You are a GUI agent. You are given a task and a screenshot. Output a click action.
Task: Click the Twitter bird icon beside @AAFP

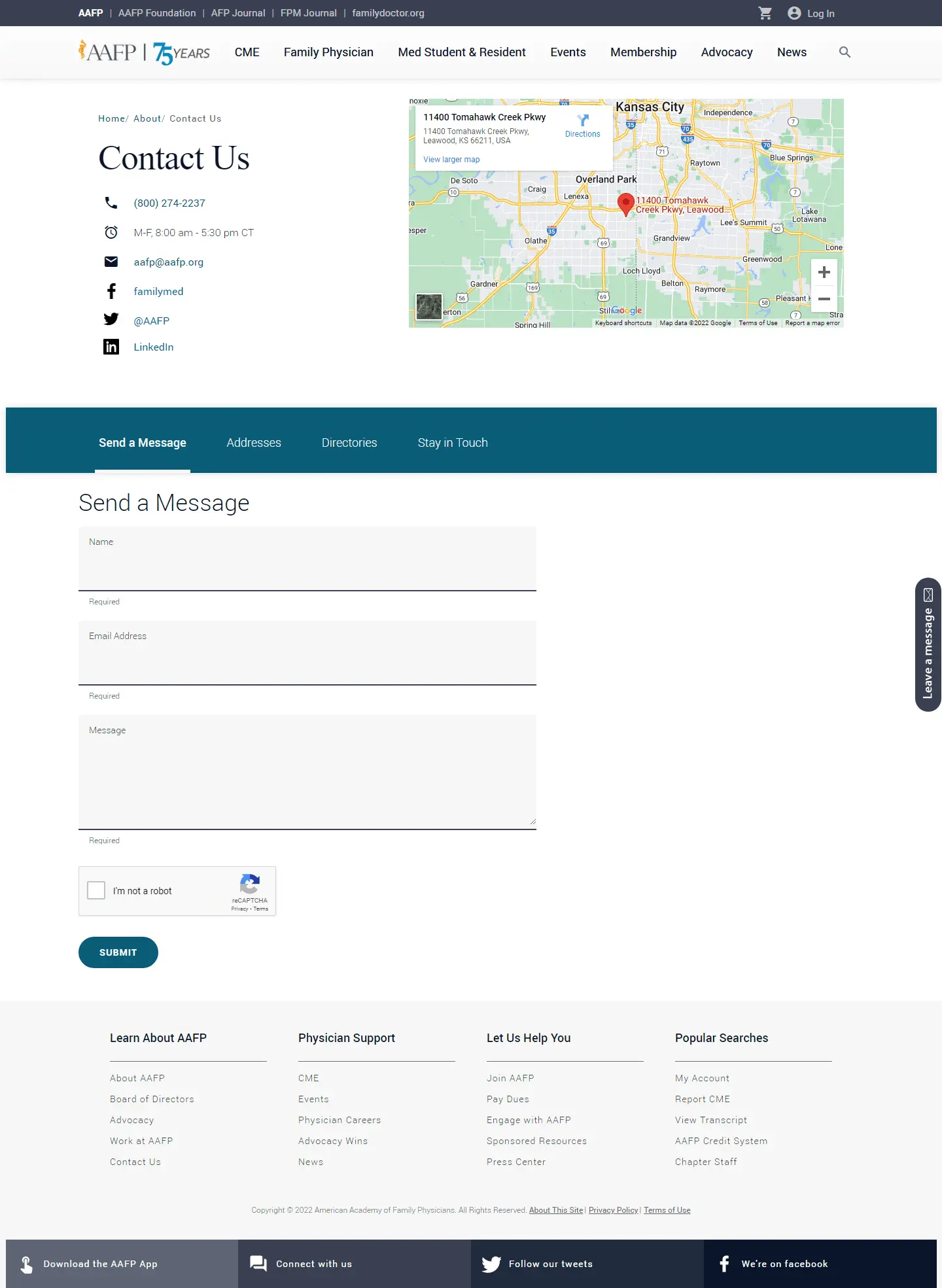[111, 319]
